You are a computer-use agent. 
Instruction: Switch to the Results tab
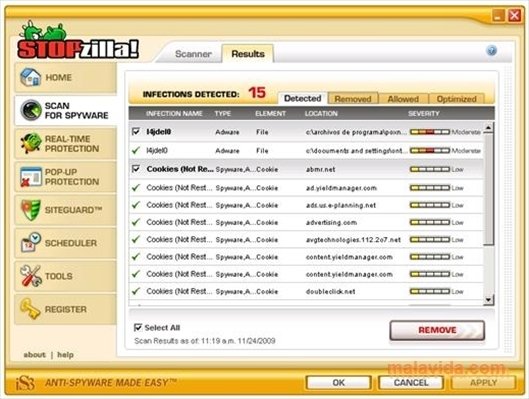point(248,54)
